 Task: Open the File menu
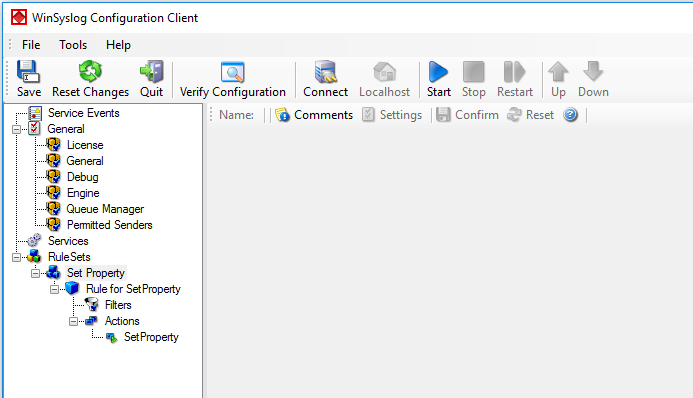[31, 45]
